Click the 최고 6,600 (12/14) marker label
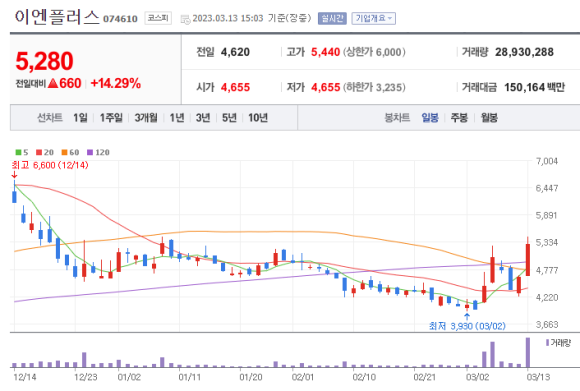 [50, 165]
